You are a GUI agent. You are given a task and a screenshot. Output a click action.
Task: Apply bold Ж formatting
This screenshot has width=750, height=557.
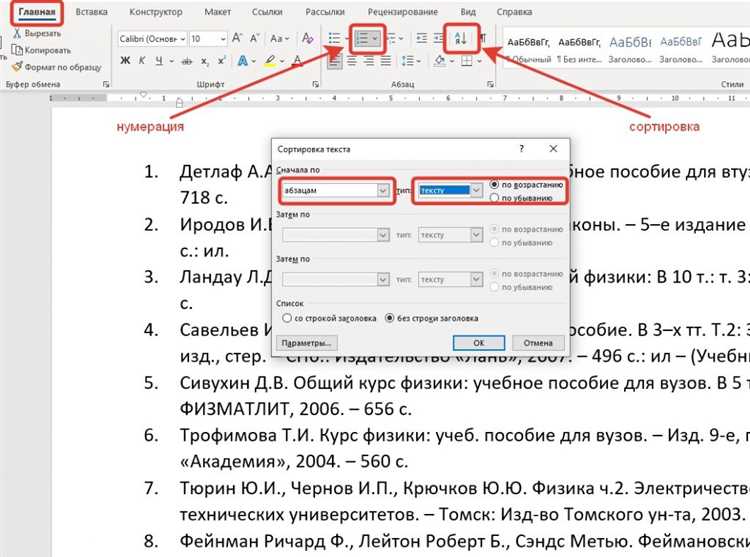[125, 61]
